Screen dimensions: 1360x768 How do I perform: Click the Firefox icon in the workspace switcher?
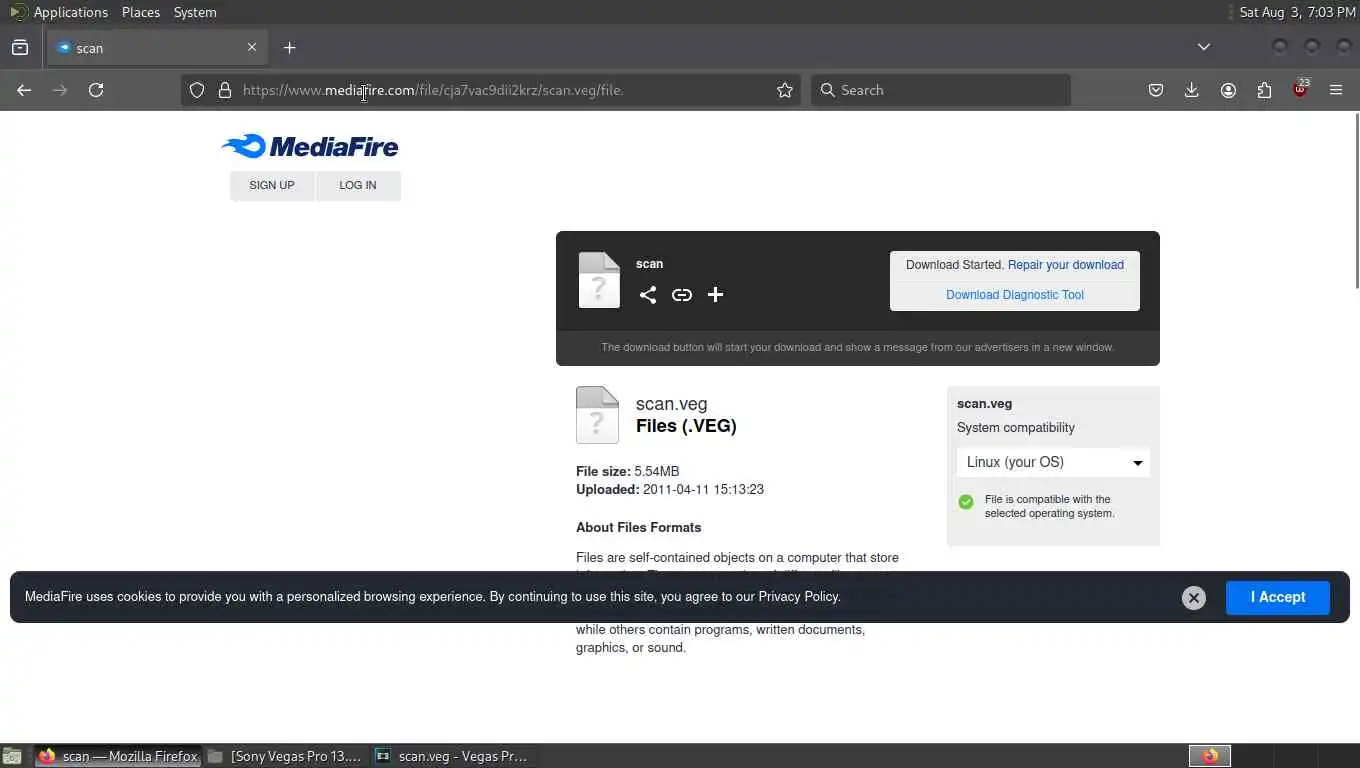[1210, 756]
